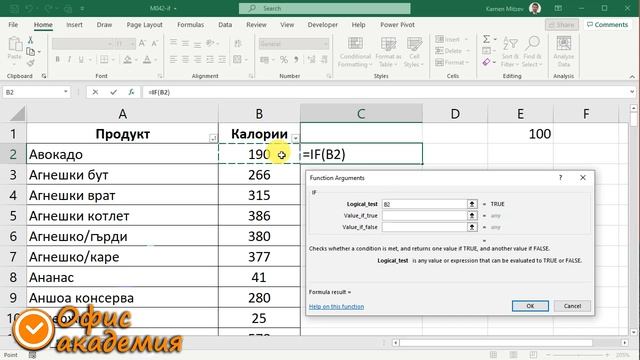Click the Value_if_false range selector arrow

[472, 227]
